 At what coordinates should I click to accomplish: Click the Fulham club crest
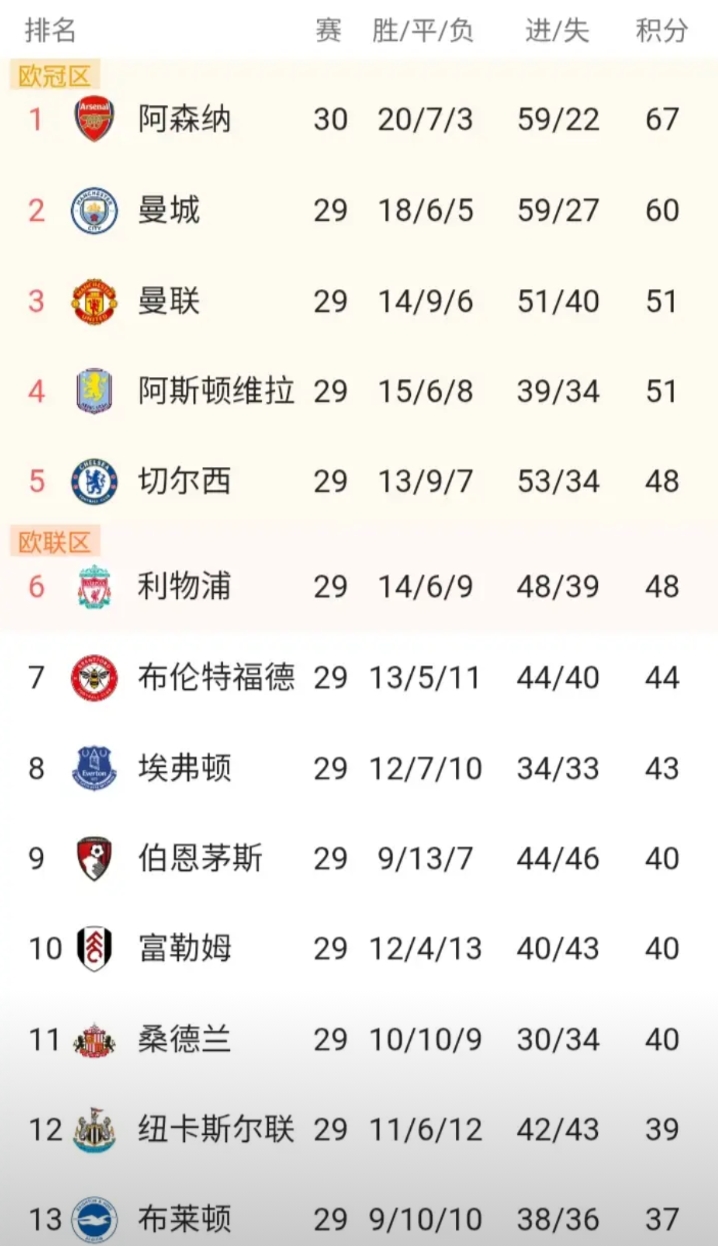pos(94,949)
